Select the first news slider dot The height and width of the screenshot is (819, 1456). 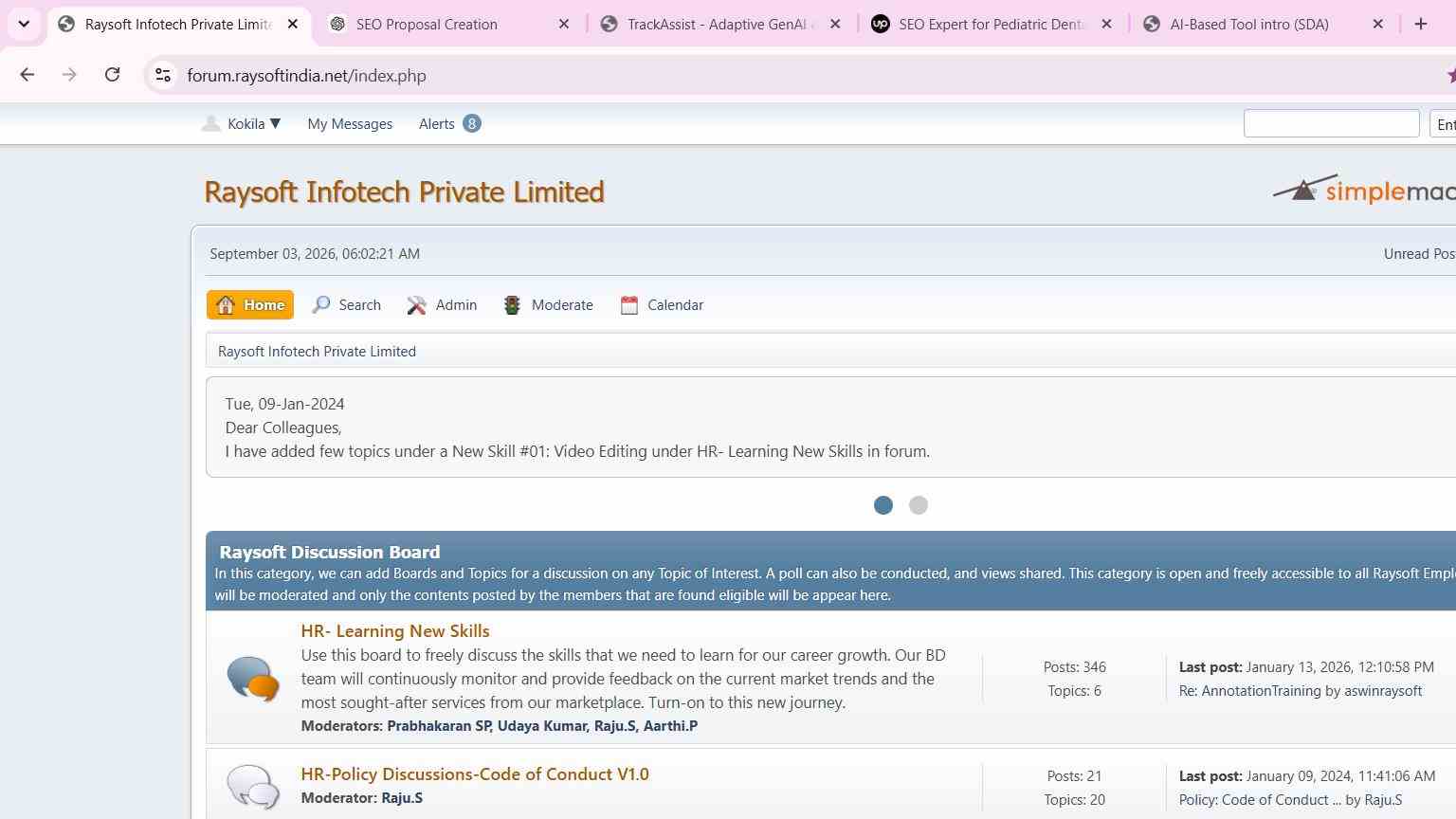(x=883, y=505)
